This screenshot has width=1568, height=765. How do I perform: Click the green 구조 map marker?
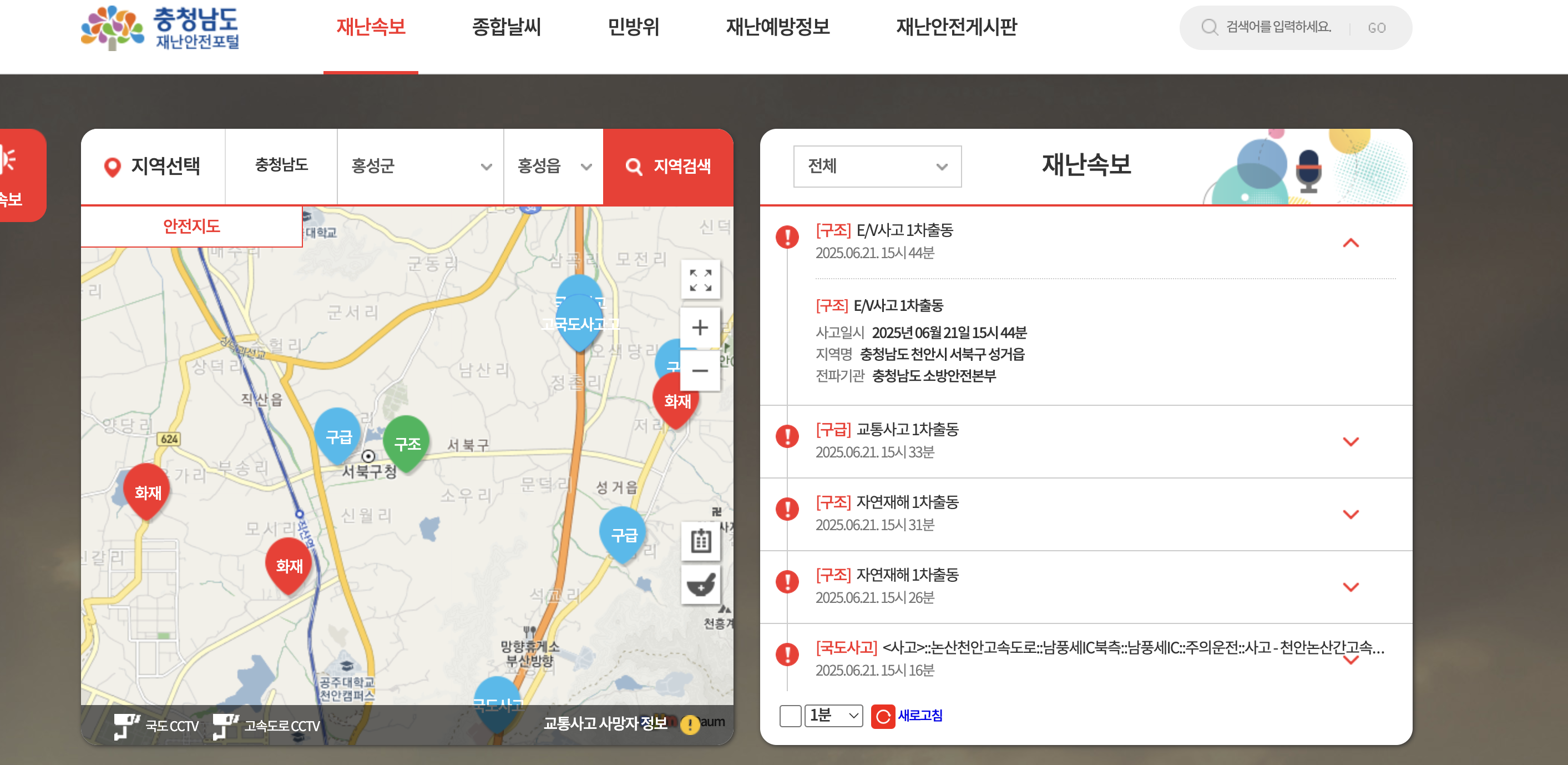407,444
